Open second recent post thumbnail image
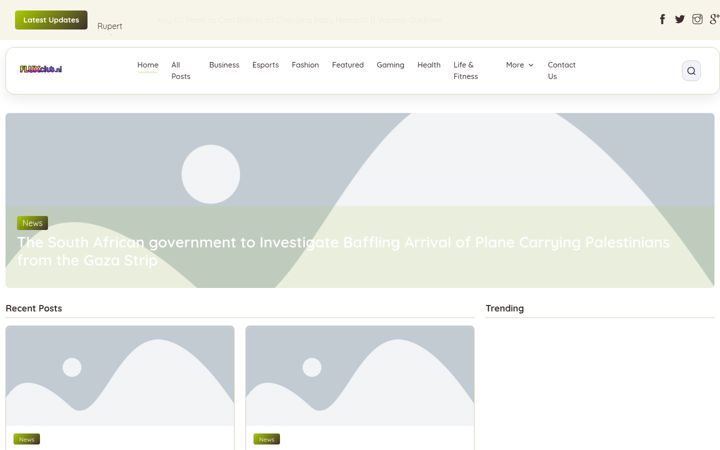The height and width of the screenshot is (450, 720). (x=360, y=376)
